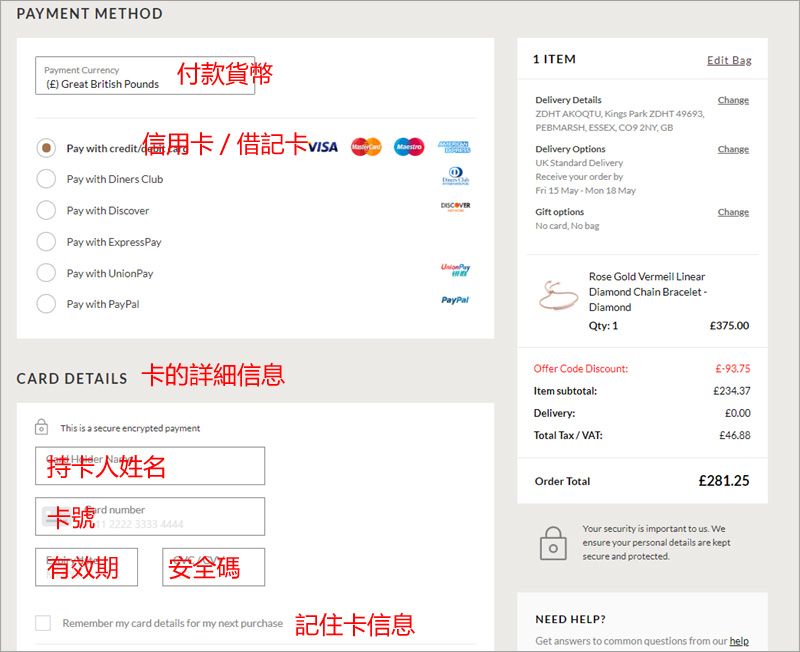Click the Discover network logo

tap(455, 207)
